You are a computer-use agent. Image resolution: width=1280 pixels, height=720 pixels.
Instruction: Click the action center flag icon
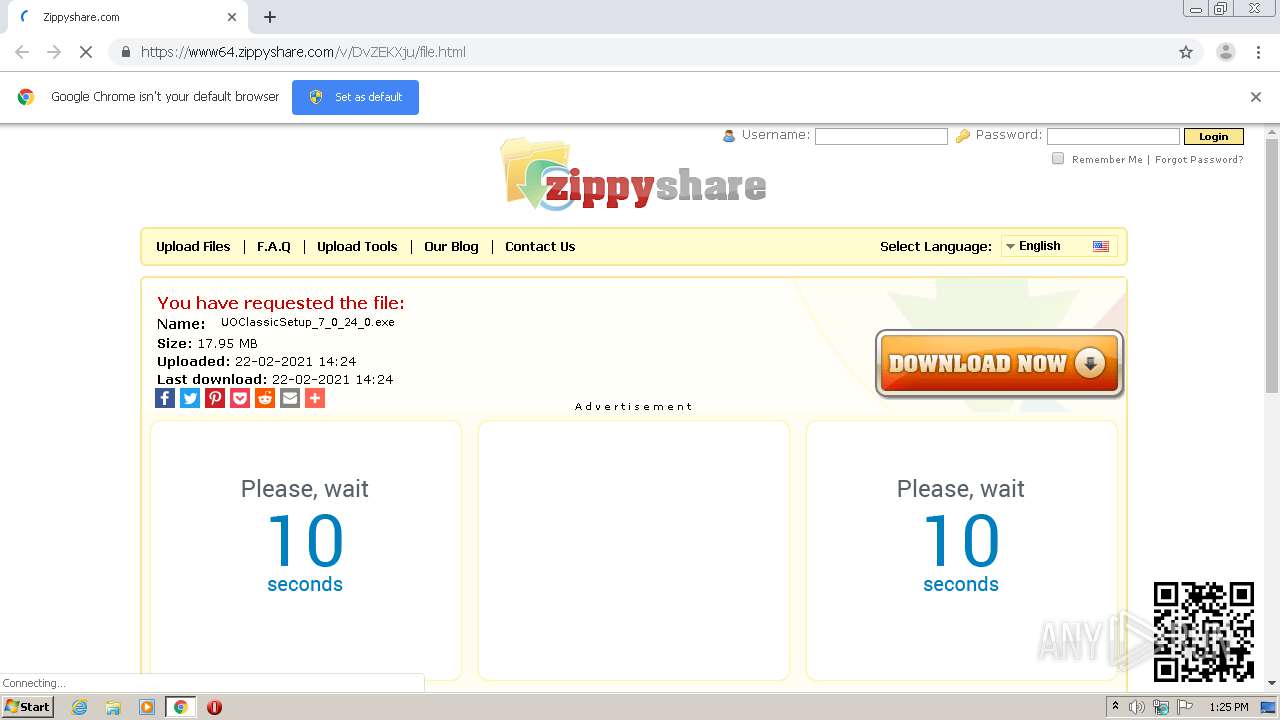point(1183,707)
